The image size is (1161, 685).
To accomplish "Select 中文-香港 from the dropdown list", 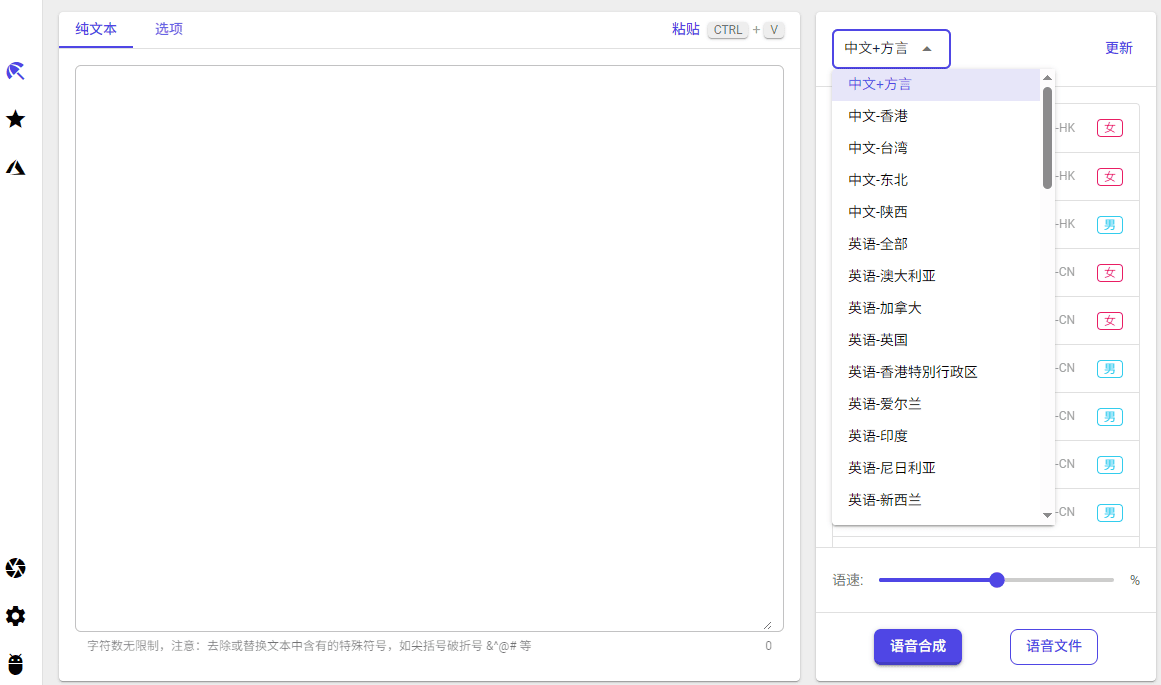I will [936, 116].
